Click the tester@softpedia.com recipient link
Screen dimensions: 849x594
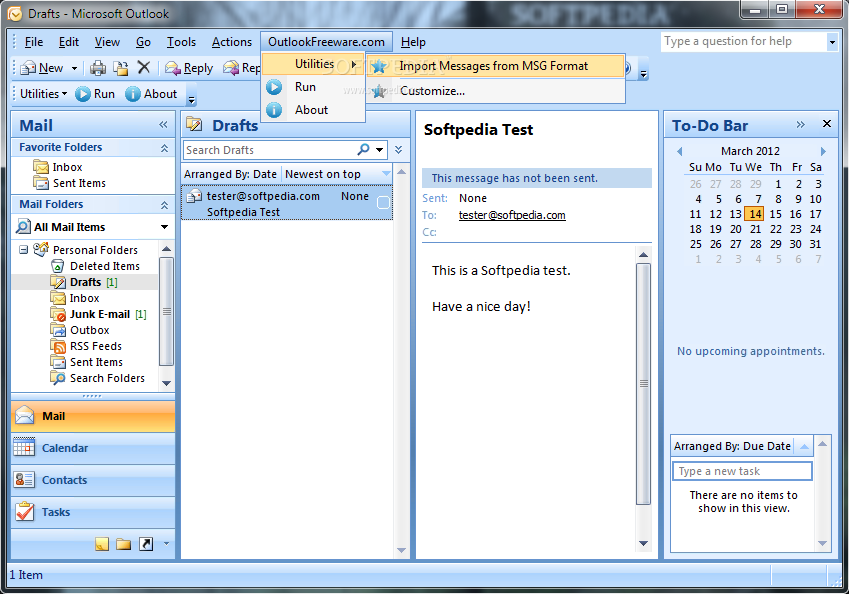pos(512,215)
